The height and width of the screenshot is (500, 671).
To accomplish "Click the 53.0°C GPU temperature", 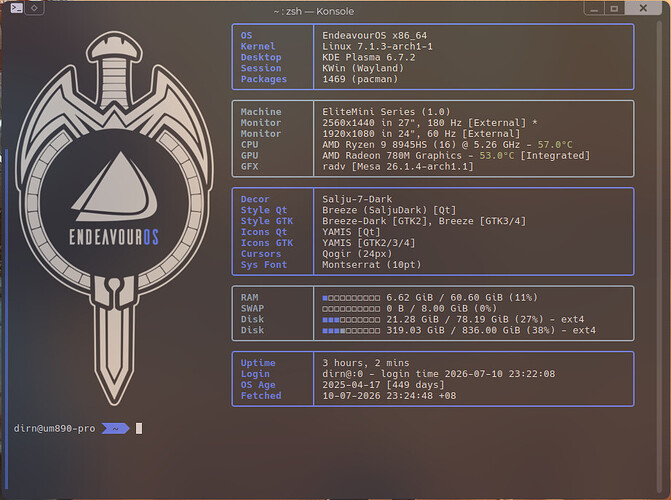I will 497,155.
